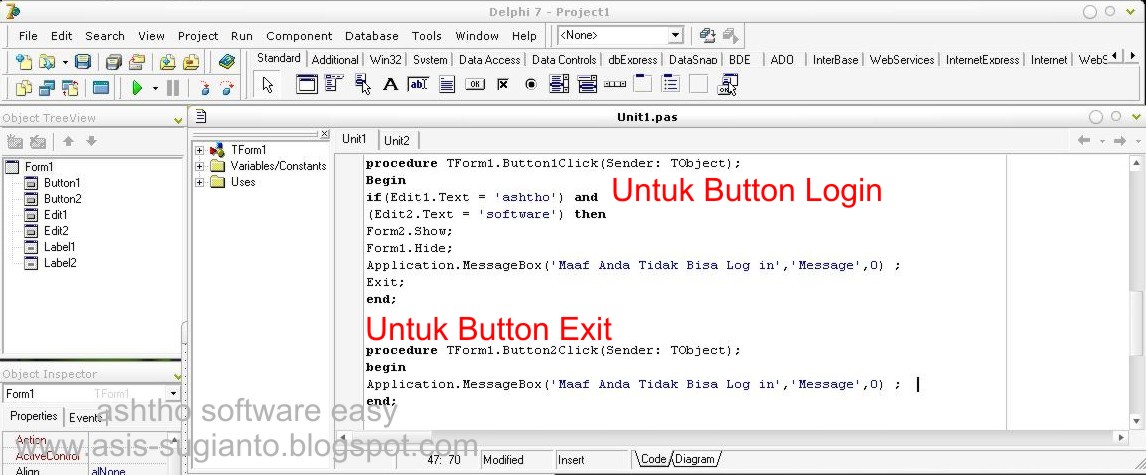
Task: Click the View Unit toolbar icon
Action: [x=23, y=88]
